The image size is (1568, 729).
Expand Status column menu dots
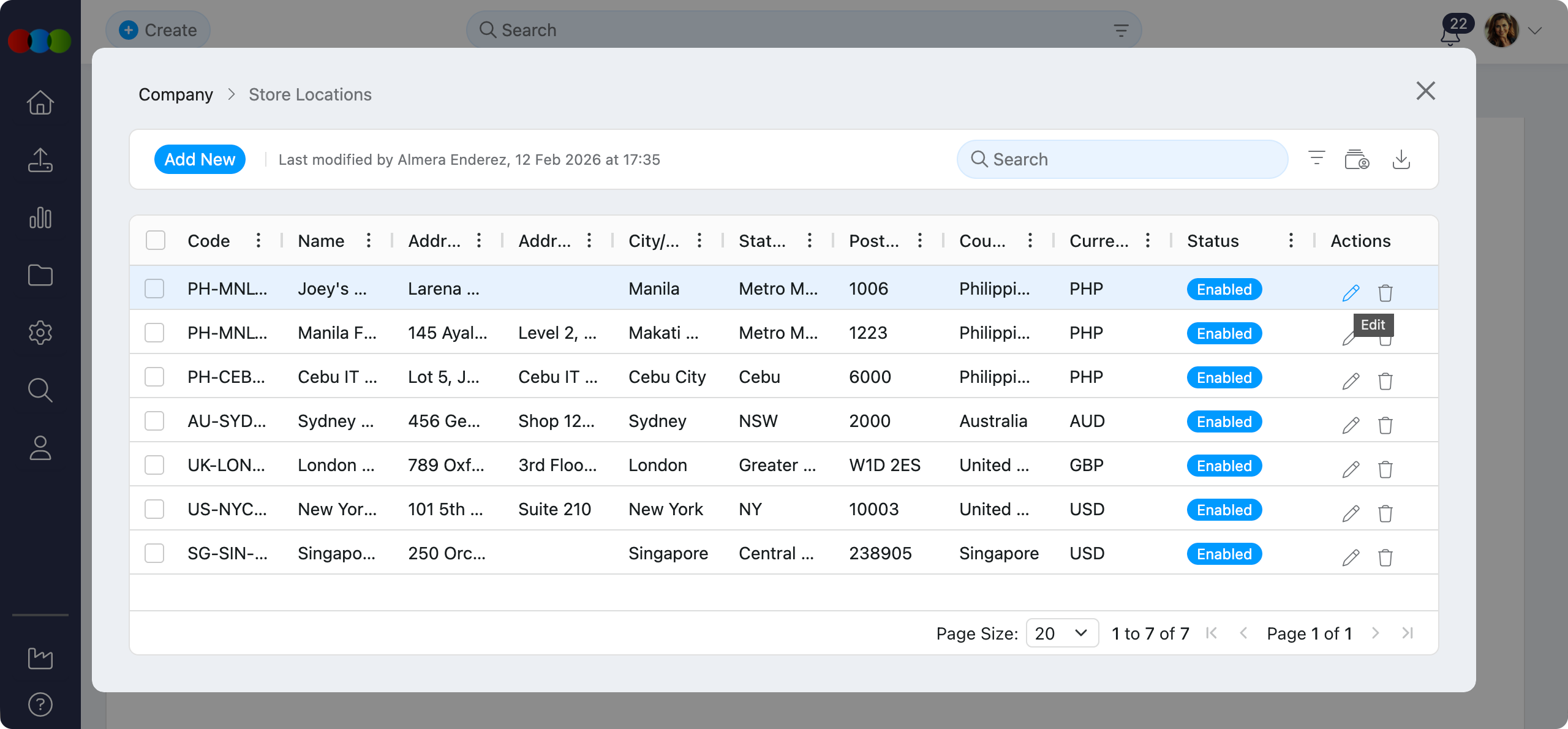1291,240
